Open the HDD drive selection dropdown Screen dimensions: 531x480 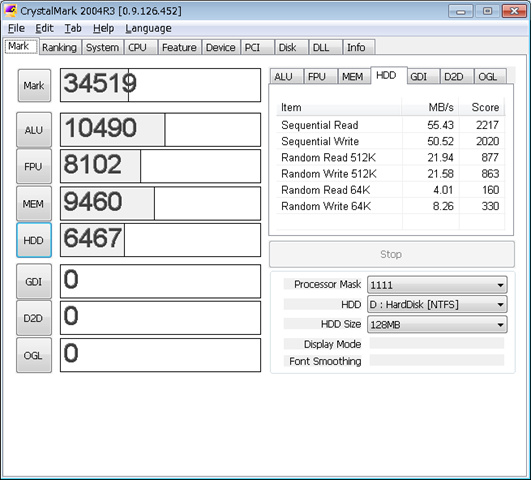tap(437, 305)
